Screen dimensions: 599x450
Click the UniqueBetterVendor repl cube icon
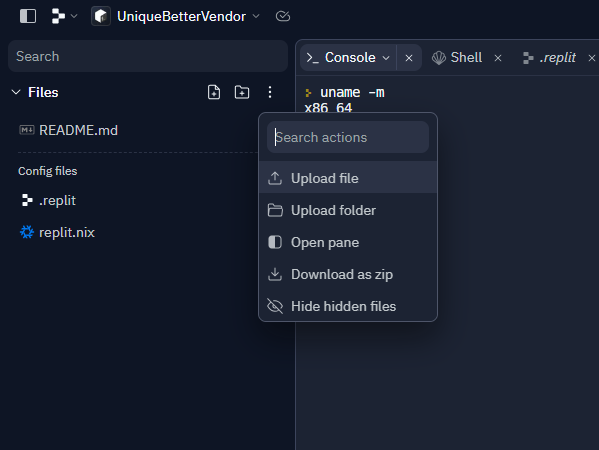point(101,16)
